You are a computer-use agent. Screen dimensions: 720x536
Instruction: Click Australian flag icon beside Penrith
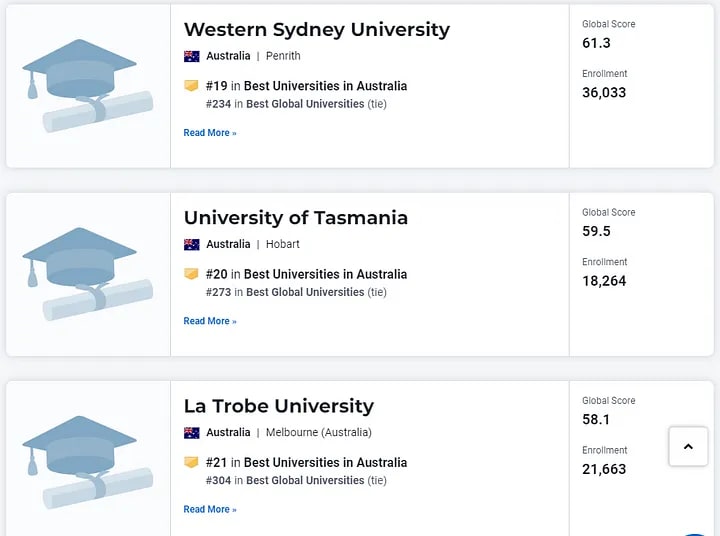click(192, 56)
